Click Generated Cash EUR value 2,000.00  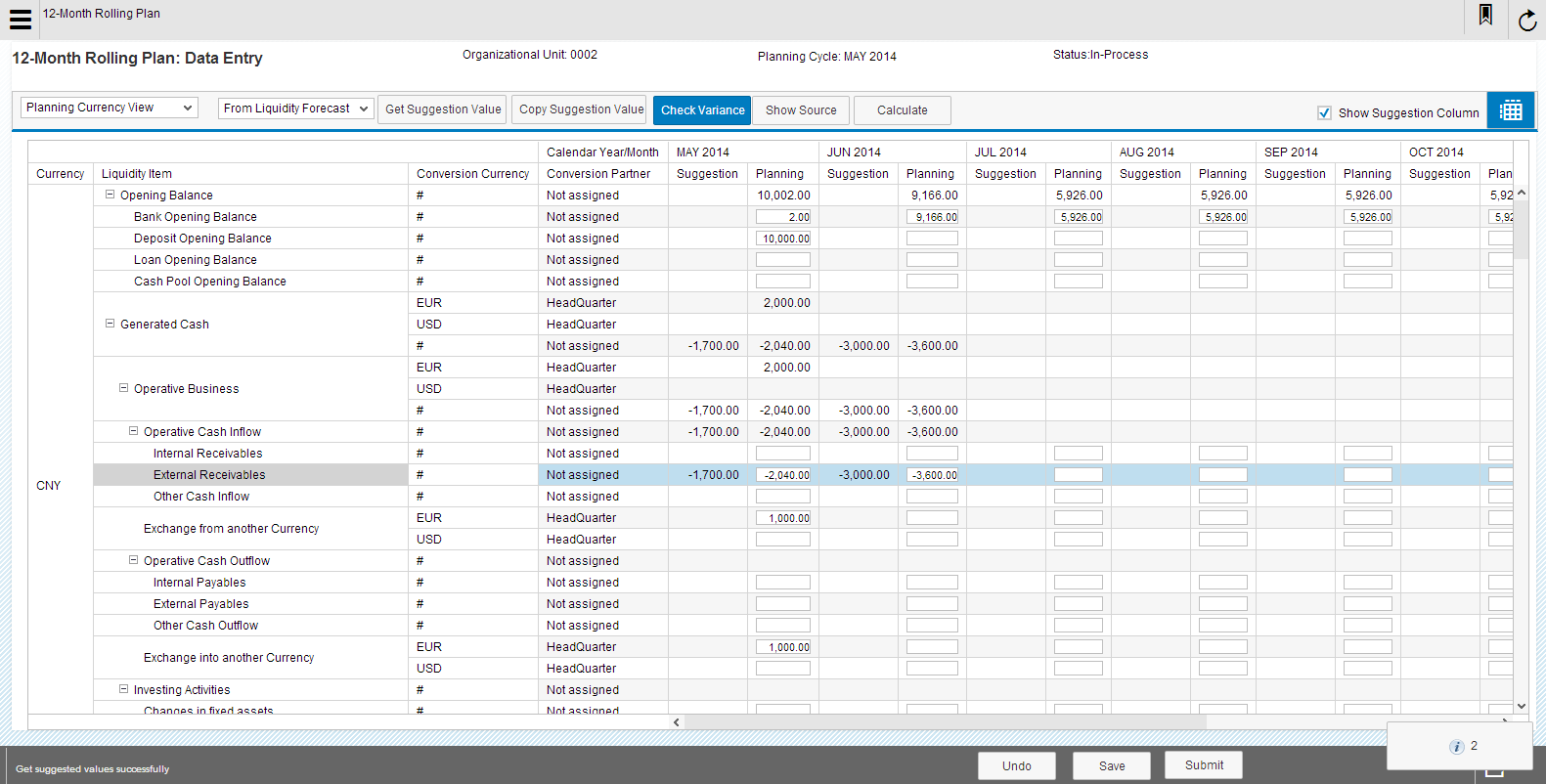786,303
